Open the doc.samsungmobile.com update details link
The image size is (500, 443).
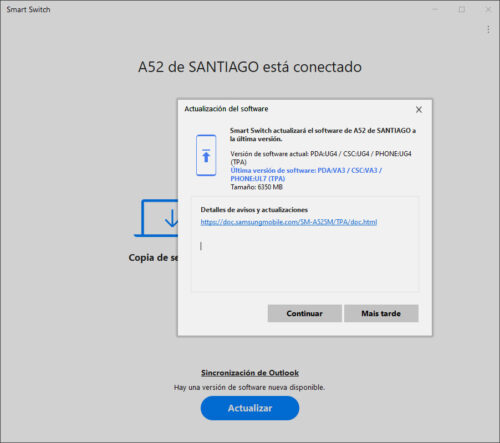[x=289, y=222]
